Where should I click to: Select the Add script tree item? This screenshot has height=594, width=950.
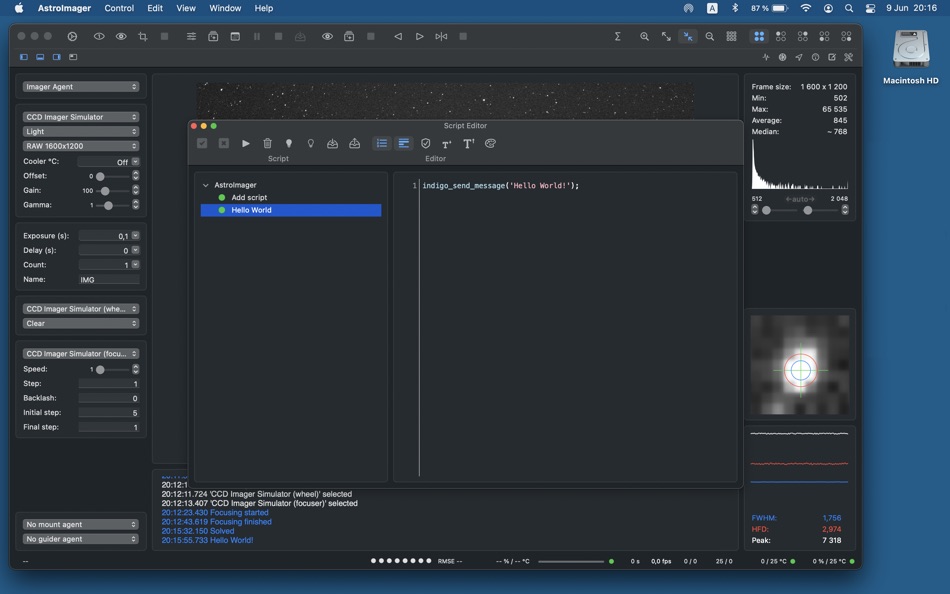(250, 197)
